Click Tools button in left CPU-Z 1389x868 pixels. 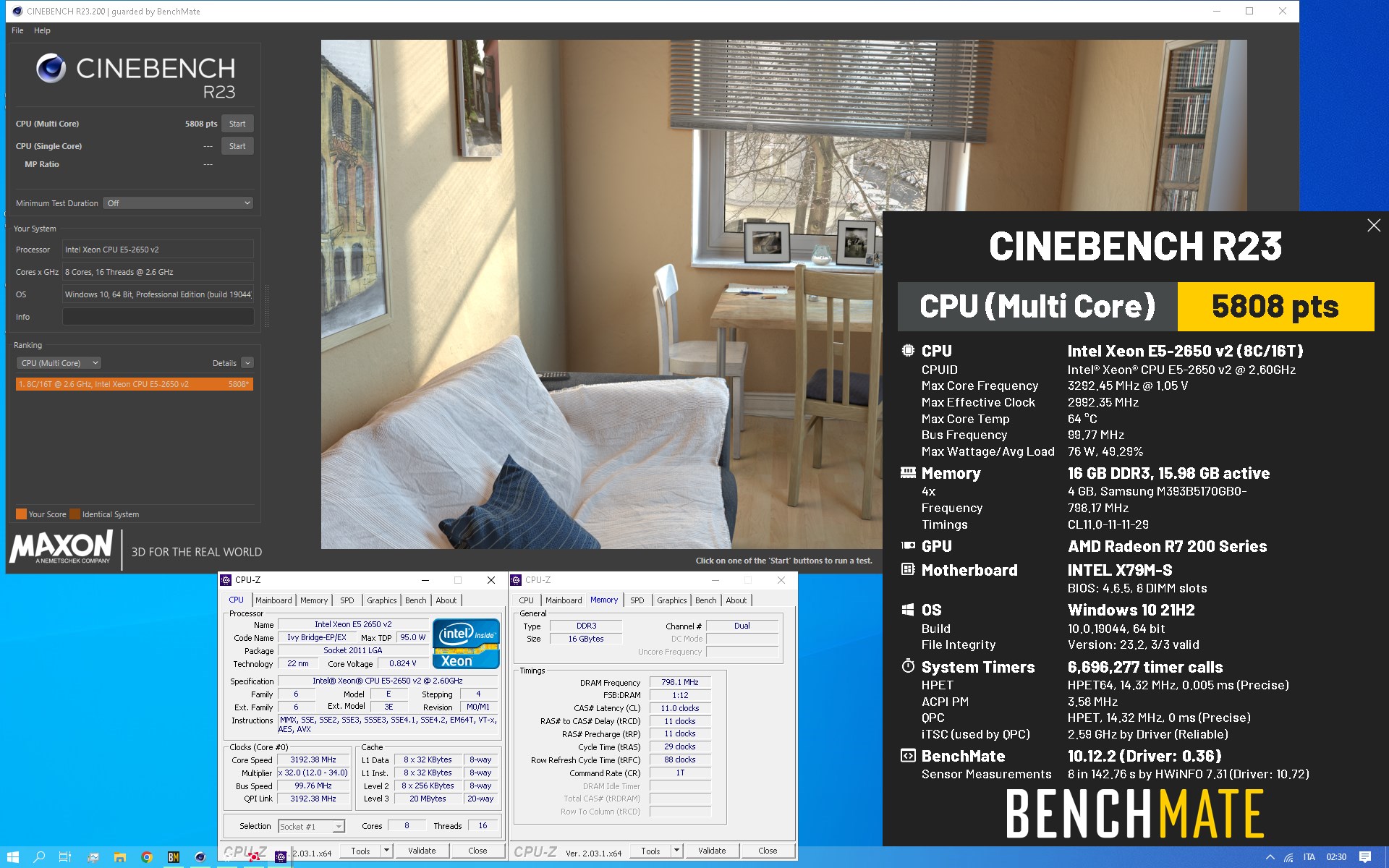pos(360,851)
